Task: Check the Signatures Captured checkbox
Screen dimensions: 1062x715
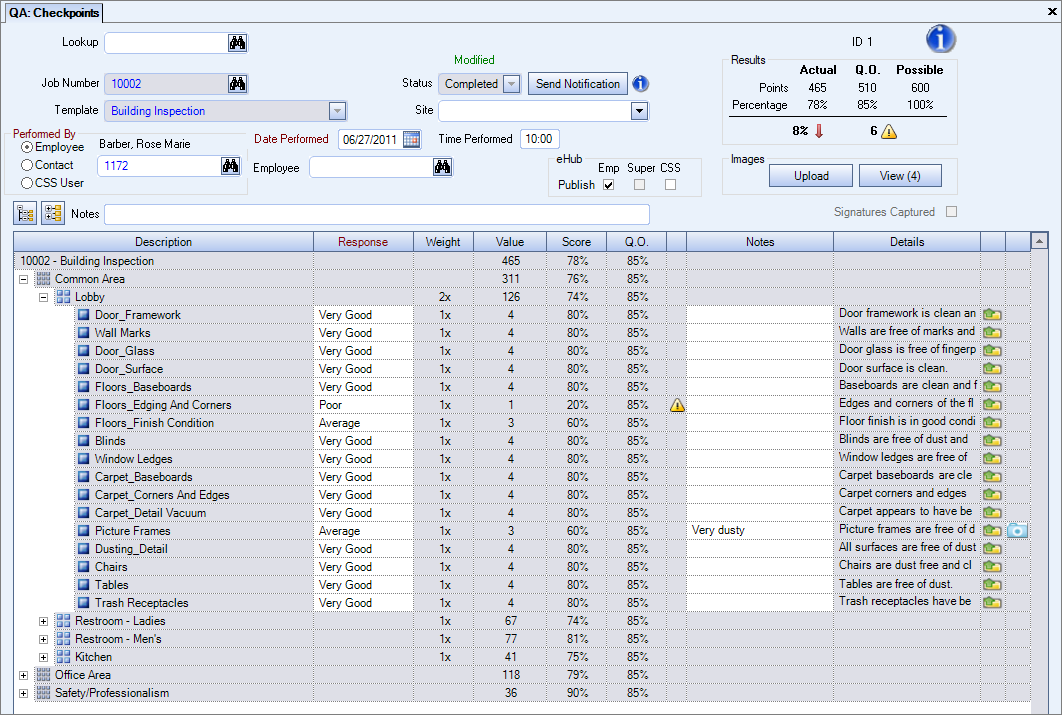Action: [x=951, y=211]
